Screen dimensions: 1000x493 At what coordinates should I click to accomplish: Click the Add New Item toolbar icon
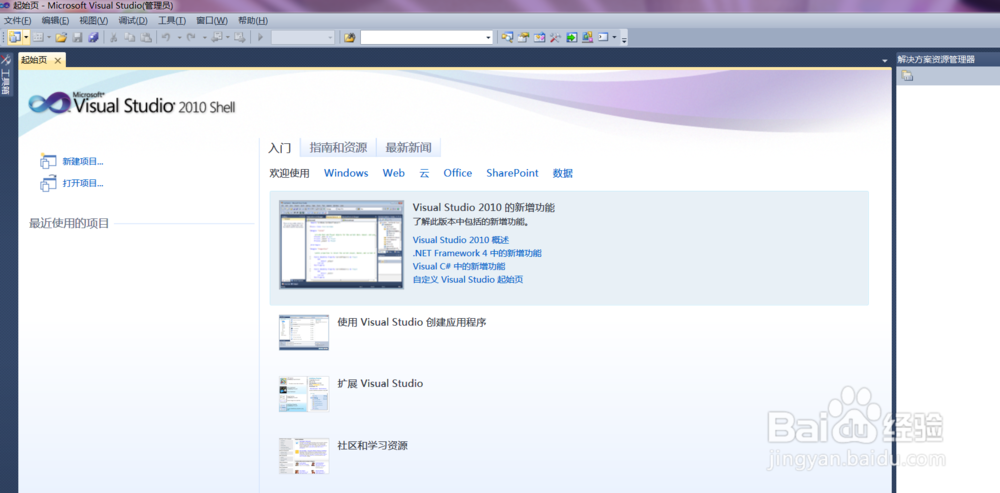pos(38,38)
